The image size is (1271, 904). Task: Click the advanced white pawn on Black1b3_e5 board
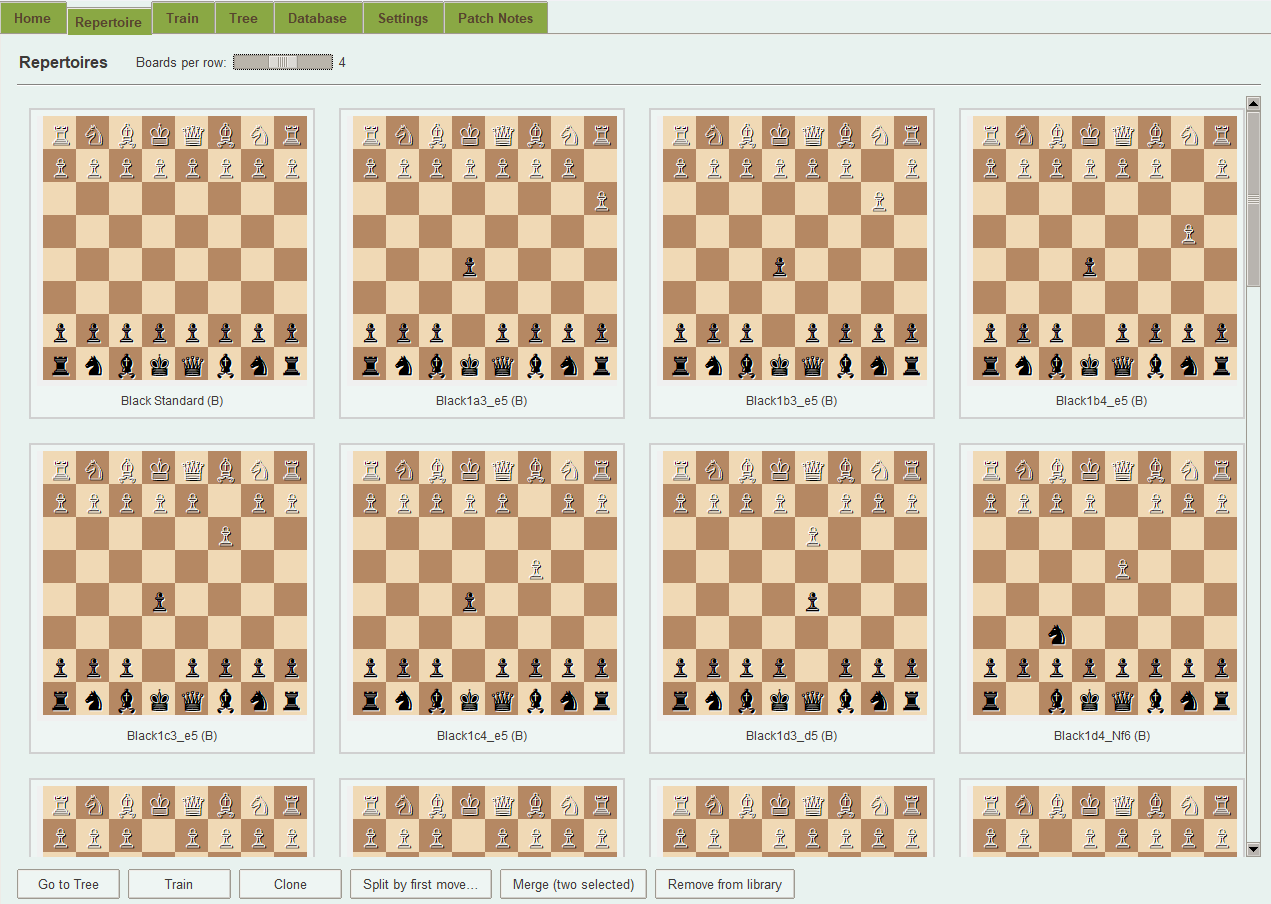click(878, 199)
